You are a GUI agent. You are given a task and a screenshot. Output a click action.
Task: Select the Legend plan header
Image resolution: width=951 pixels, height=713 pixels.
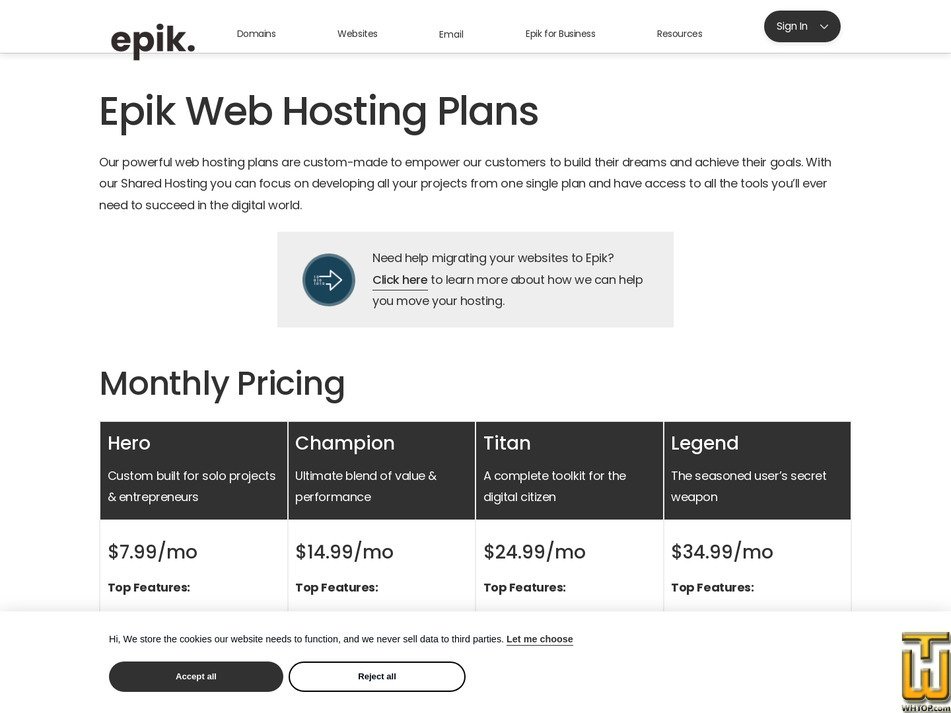pos(704,443)
